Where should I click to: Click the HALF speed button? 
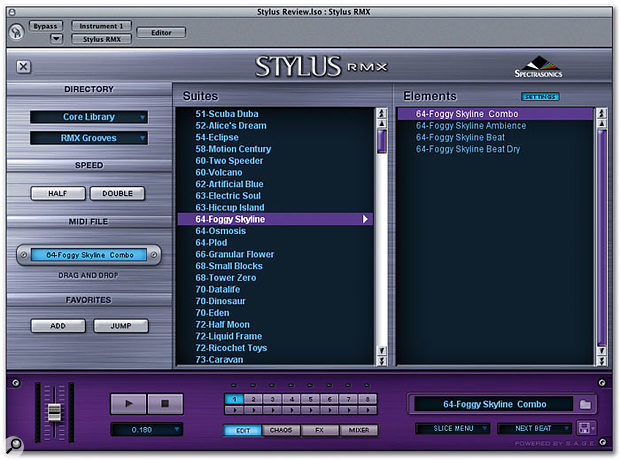pos(58,193)
